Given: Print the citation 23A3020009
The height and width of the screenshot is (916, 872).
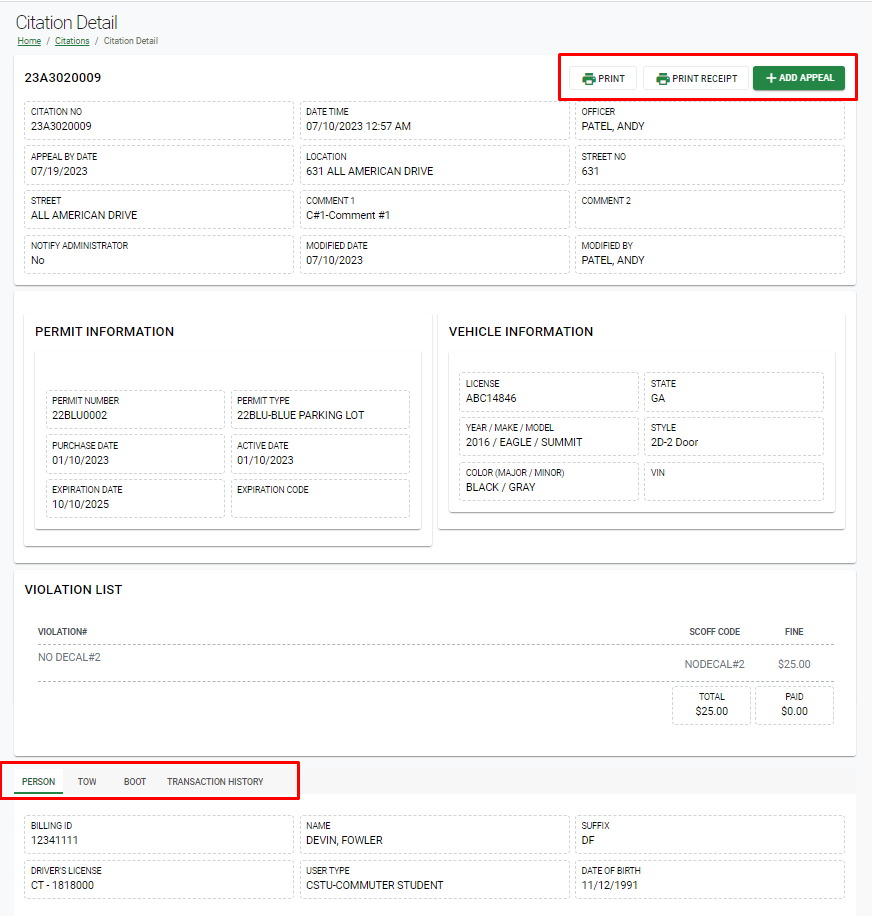Looking at the screenshot, I should click(604, 77).
